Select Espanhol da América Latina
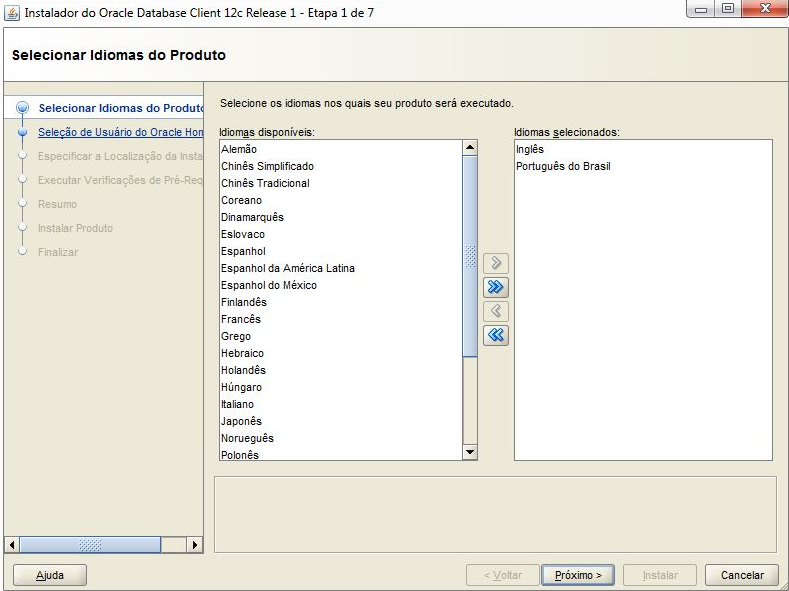The width and height of the screenshot is (789, 591). point(341,269)
